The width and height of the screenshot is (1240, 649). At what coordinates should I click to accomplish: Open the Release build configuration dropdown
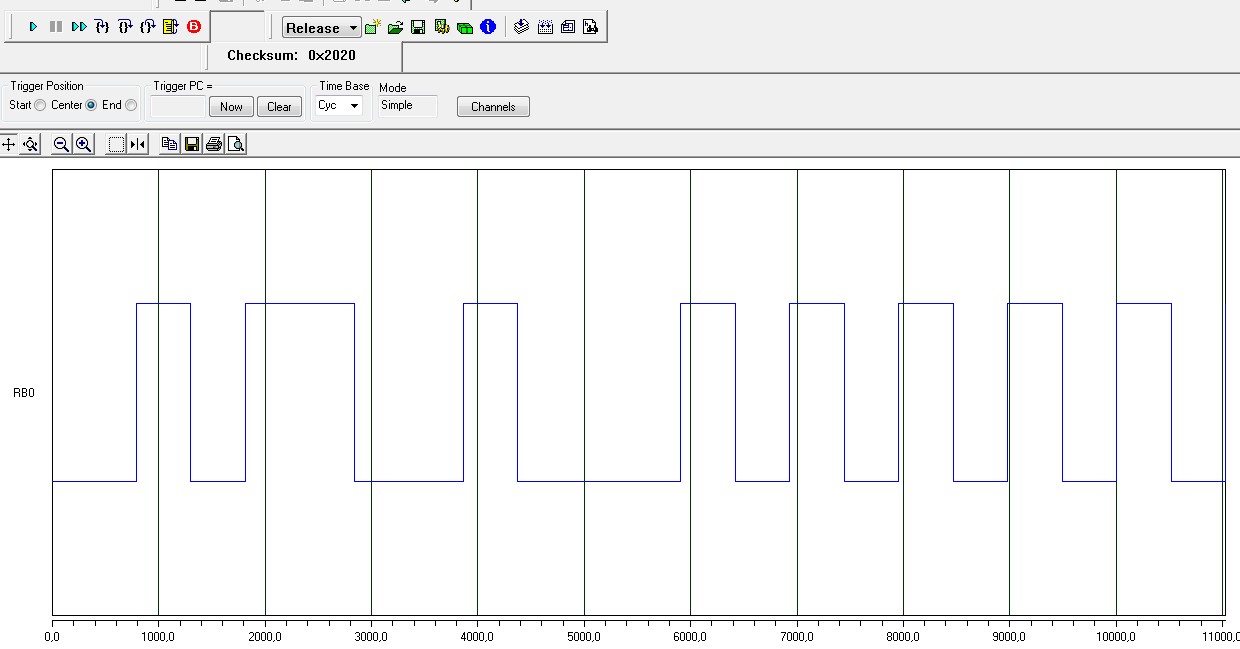(x=321, y=28)
